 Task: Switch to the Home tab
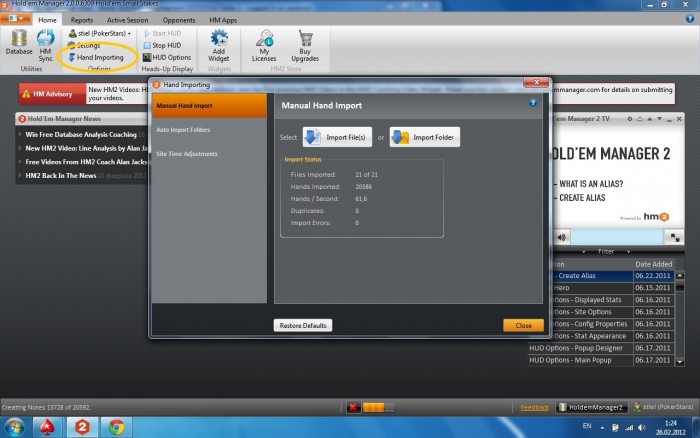pyautogui.click(x=47, y=20)
